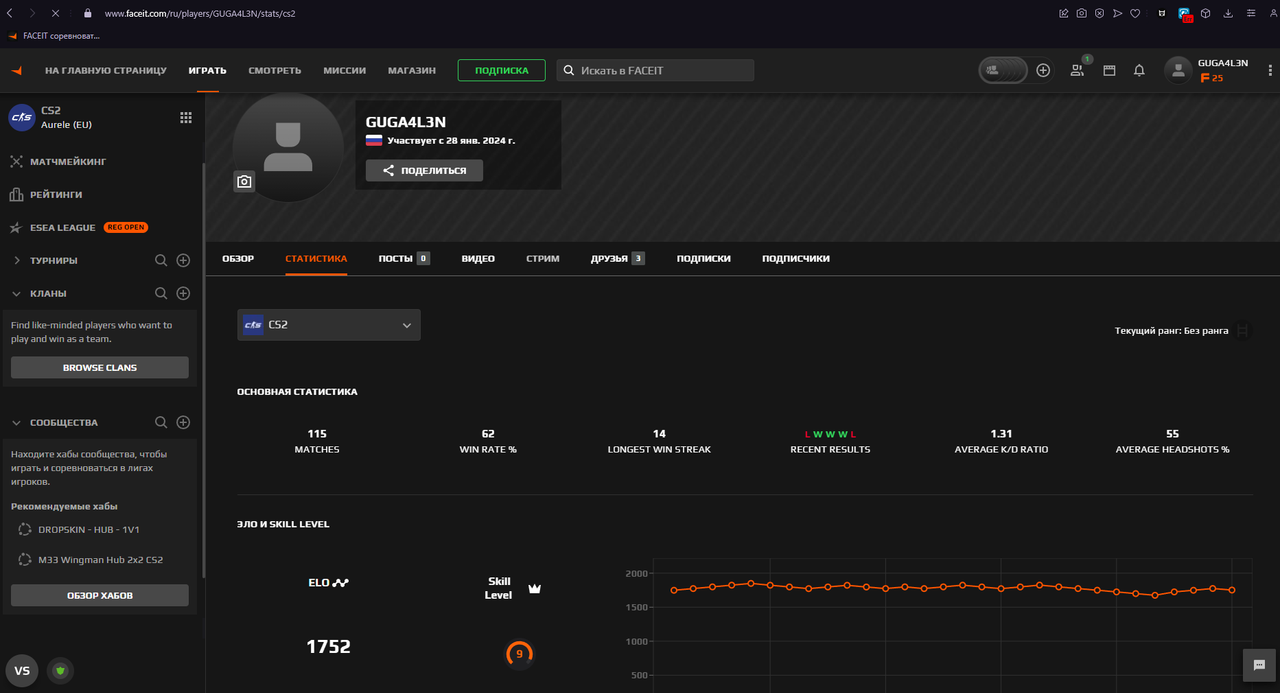Click the browser heart bookmark icon
The width and height of the screenshot is (1280, 693).
coord(1135,14)
